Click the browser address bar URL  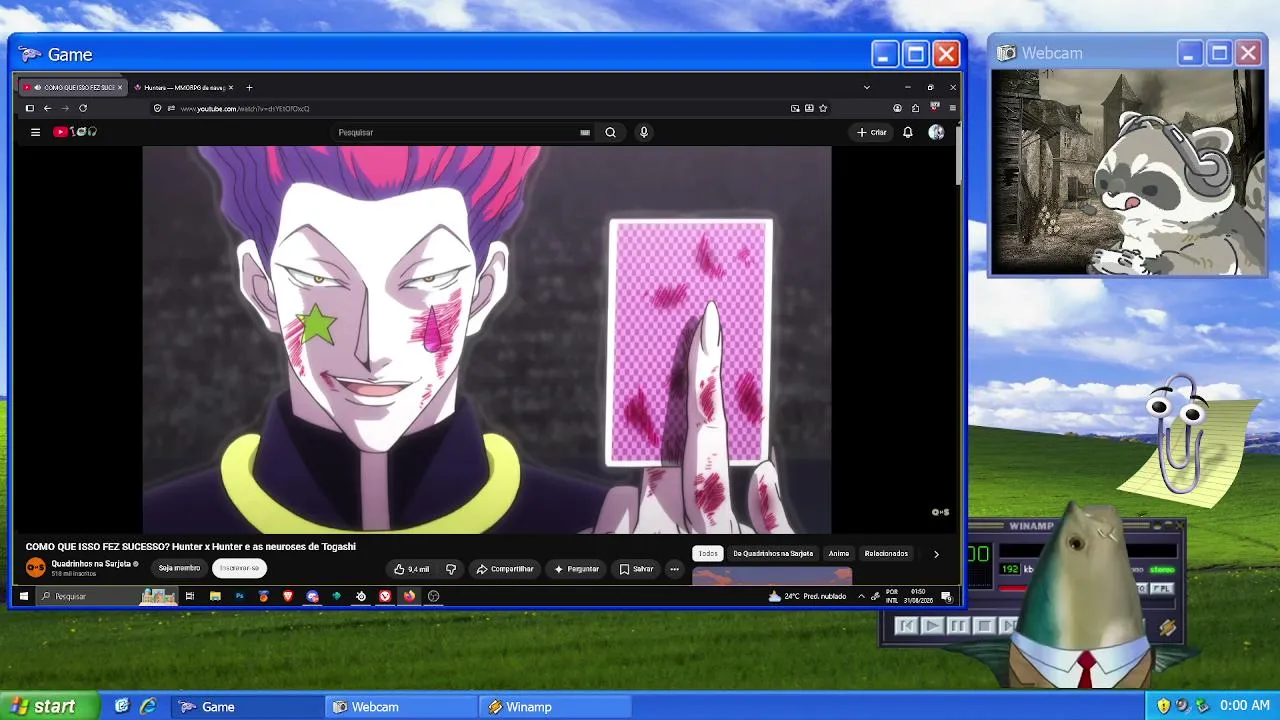[245, 108]
